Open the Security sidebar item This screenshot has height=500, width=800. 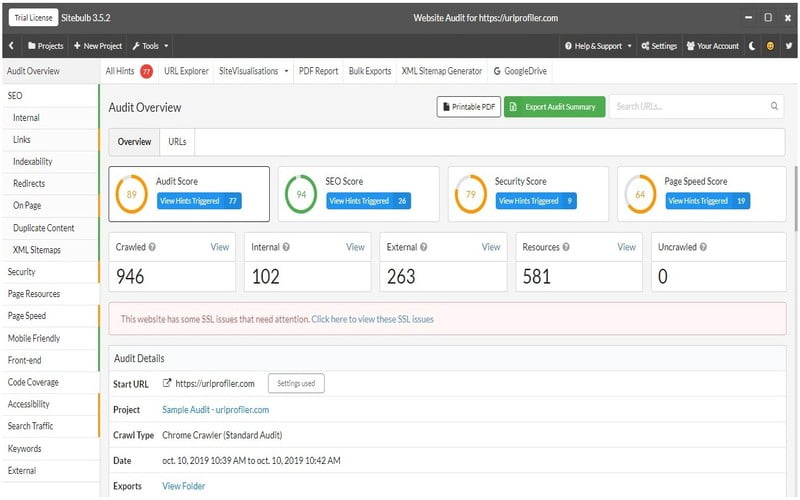pyautogui.click(x=50, y=272)
